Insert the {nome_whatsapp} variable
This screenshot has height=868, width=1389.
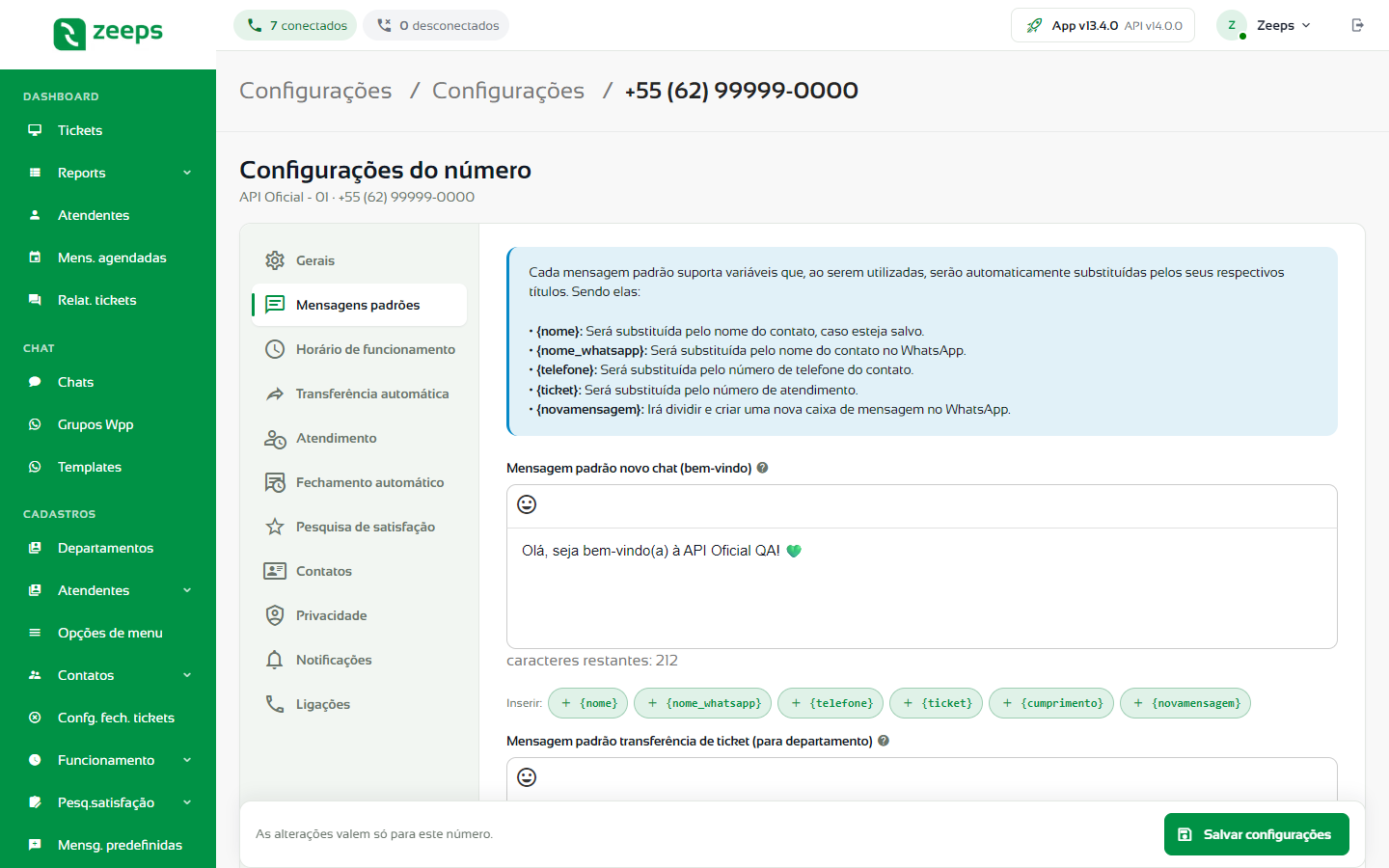click(x=703, y=703)
